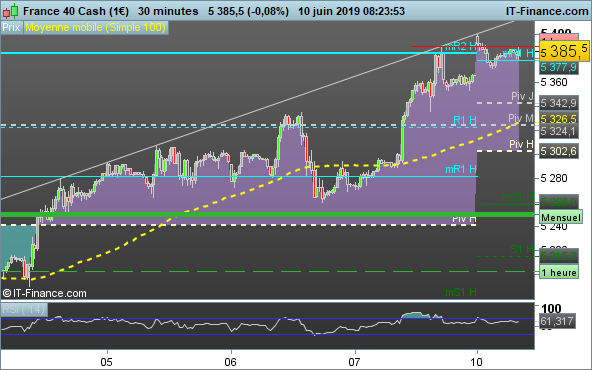Click the 1 heure level tag

pos(559,273)
